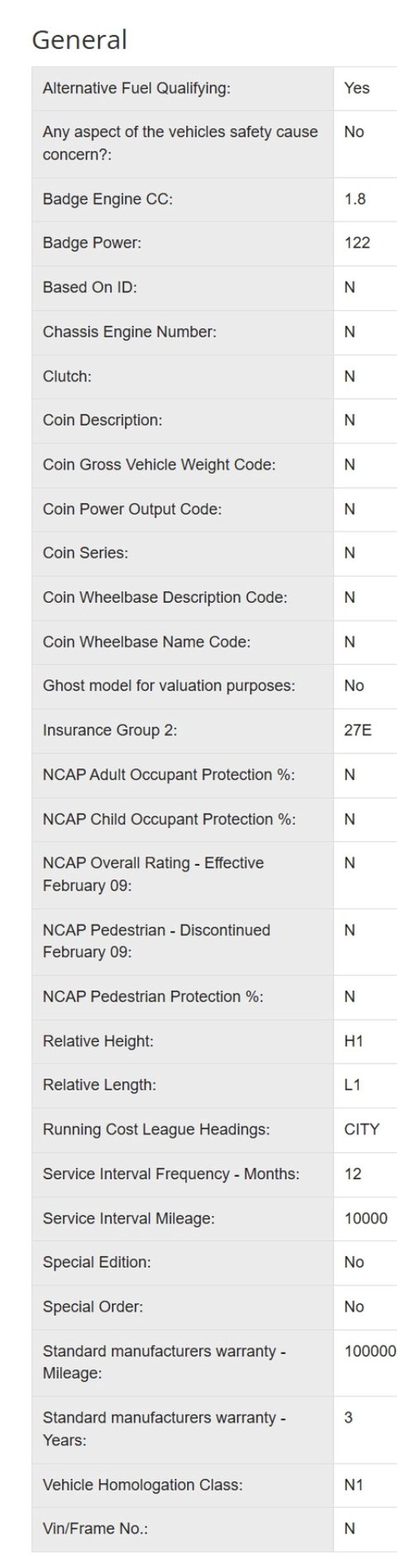
Task: Click the Based On ID row label
Action: click(x=90, y=287)
